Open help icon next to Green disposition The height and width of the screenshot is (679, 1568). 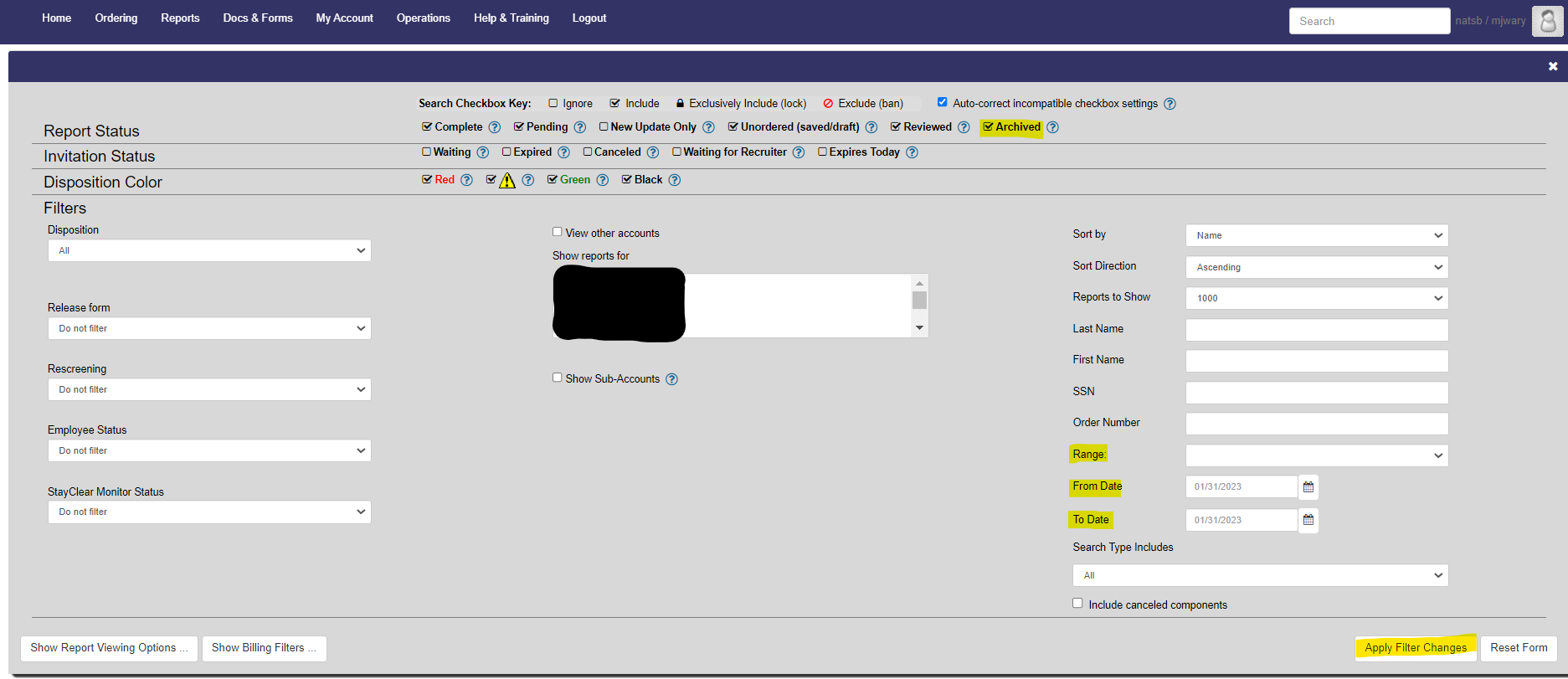[603, 180]
